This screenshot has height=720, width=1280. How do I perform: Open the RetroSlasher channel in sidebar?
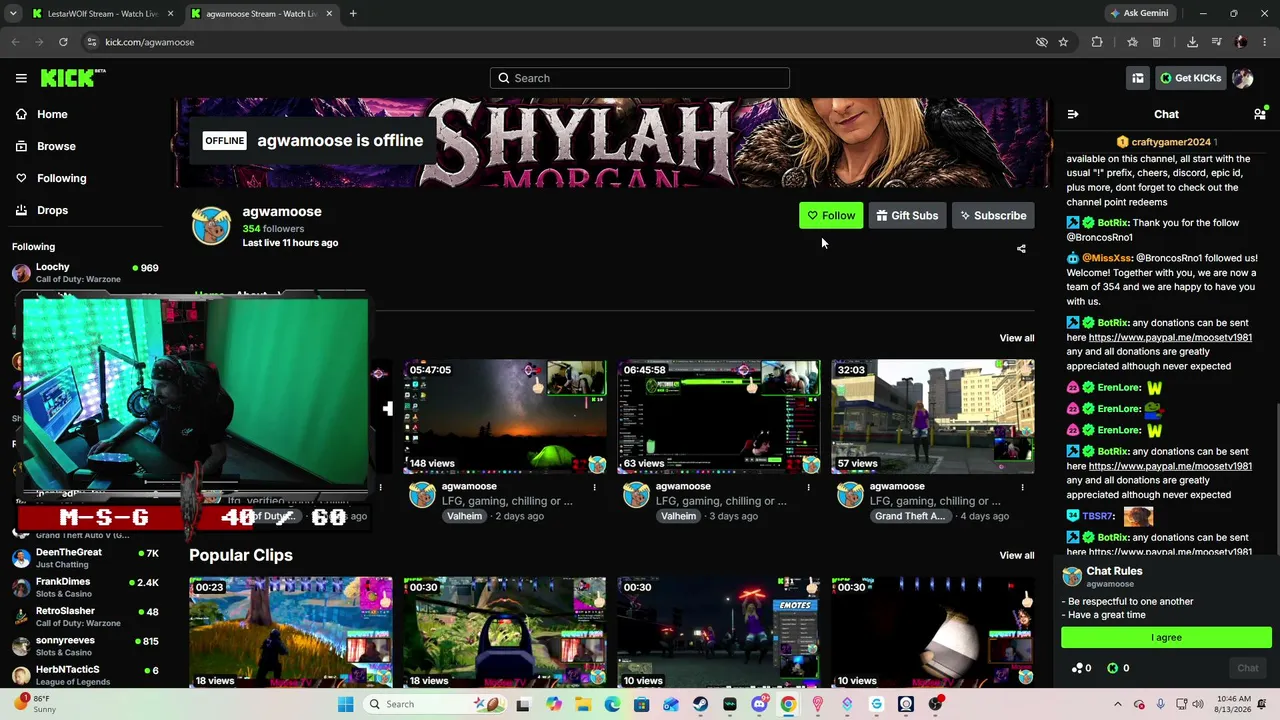(86, 616)
